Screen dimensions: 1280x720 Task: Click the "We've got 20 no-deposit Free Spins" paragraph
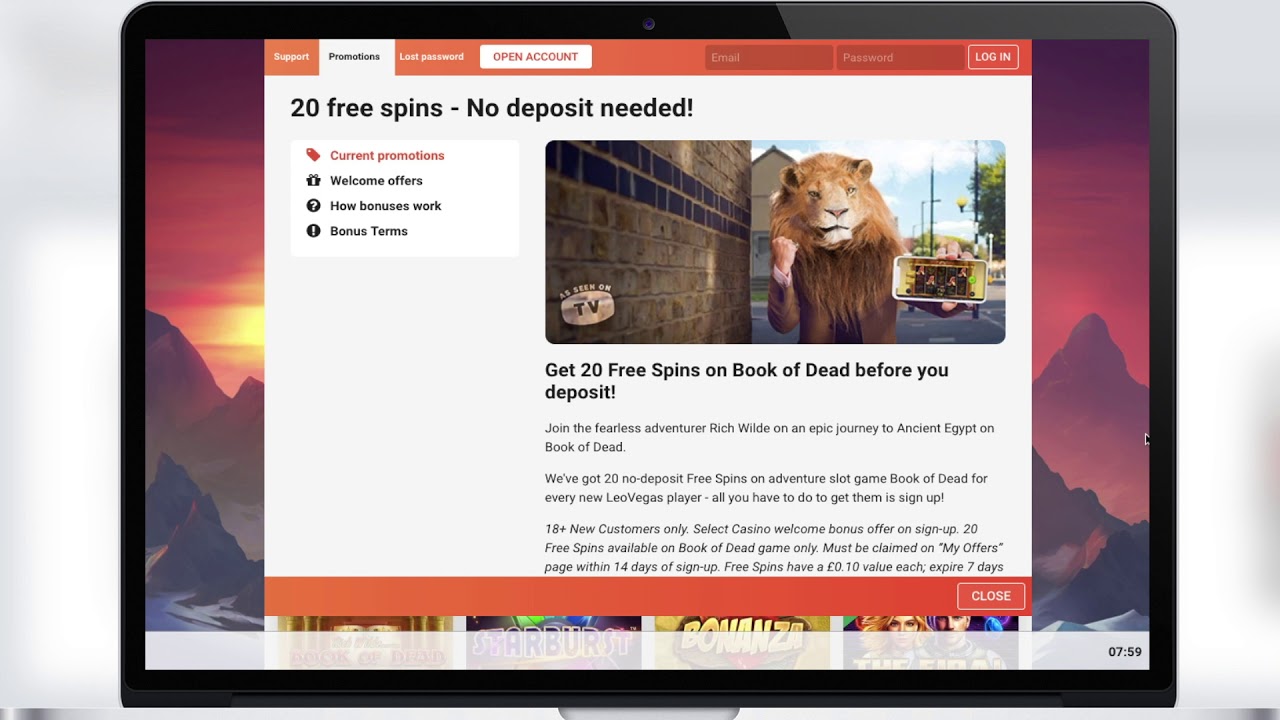click(766, 487)
